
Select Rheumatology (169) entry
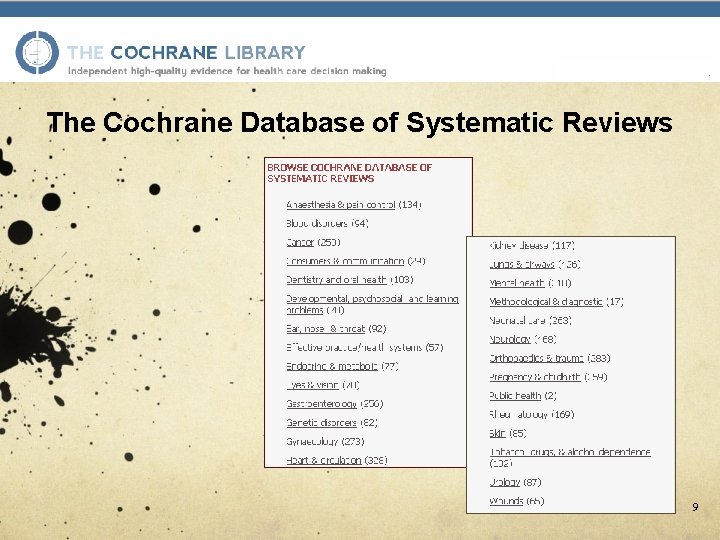coord(532,415)
